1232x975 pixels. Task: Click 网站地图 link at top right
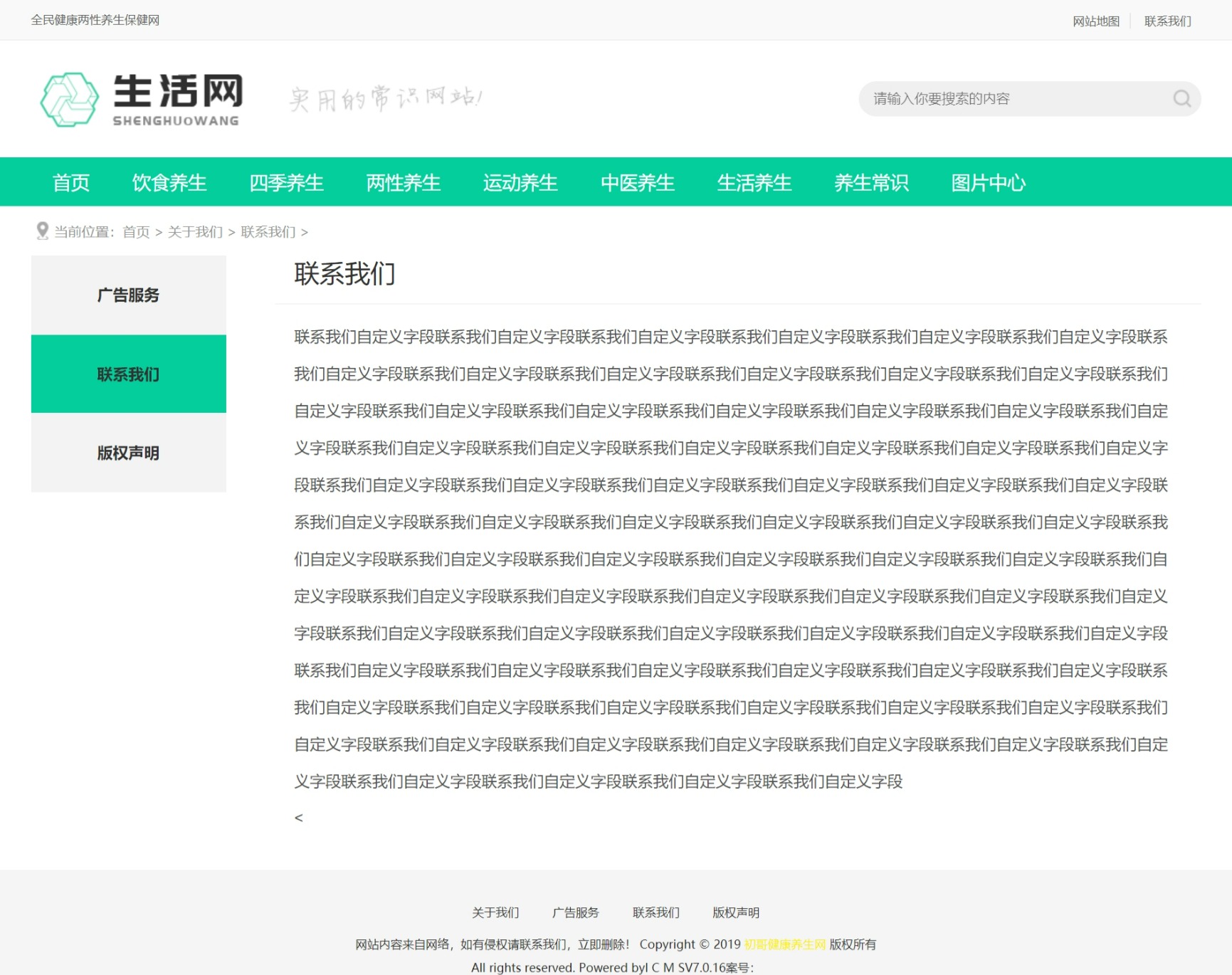(1096, 21)
